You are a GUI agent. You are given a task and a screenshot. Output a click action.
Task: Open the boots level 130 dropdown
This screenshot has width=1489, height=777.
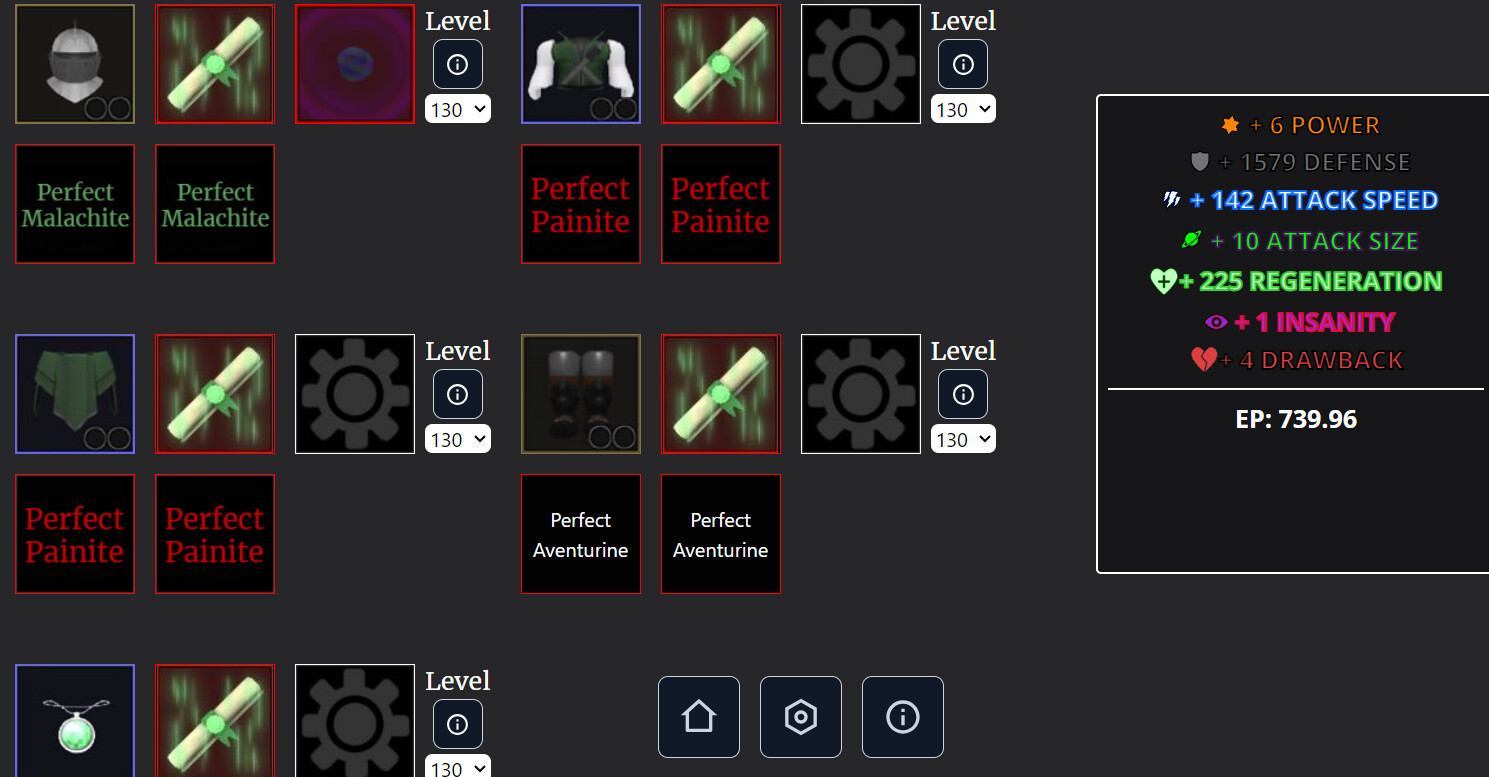(x=964, y=439)
